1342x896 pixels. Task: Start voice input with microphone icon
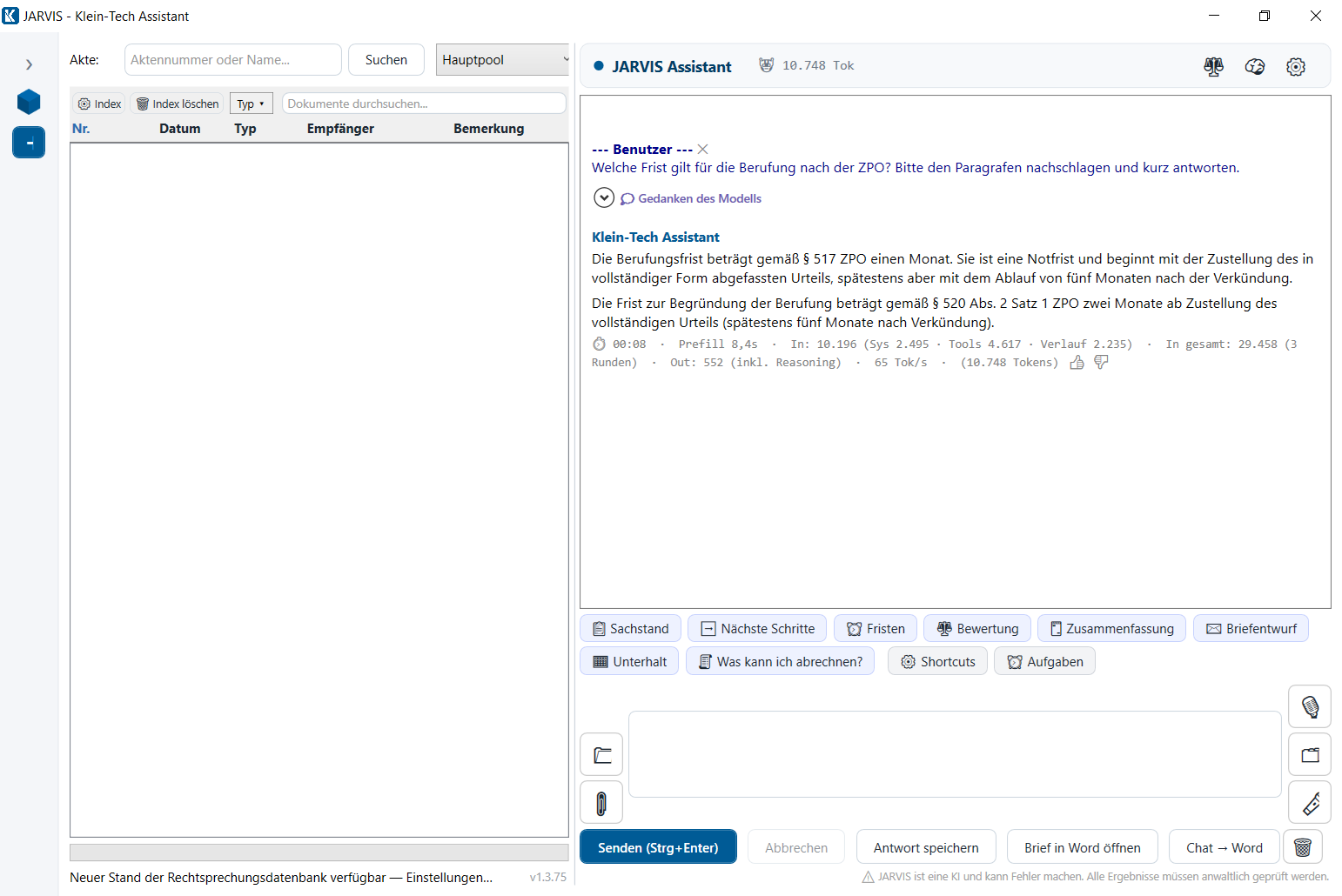click(x=1310, y=706)
